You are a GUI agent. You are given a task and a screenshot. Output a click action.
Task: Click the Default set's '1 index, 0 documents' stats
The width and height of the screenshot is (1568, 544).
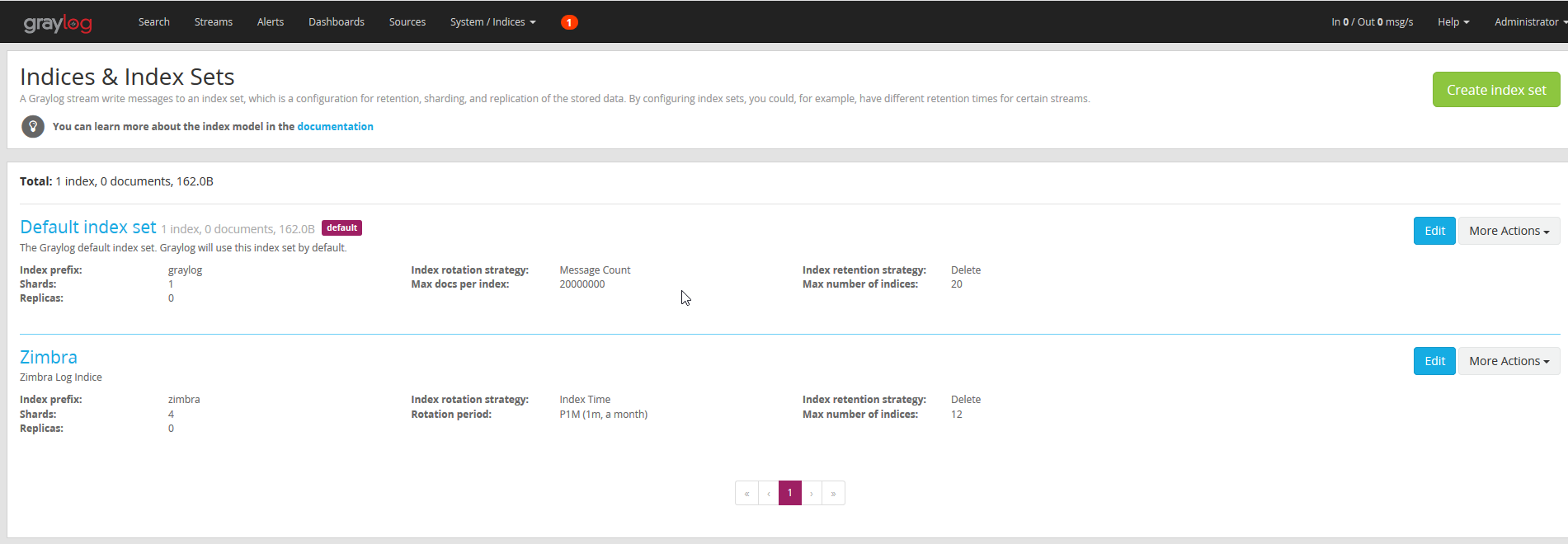pyautogui.click(x=238, y=229)
